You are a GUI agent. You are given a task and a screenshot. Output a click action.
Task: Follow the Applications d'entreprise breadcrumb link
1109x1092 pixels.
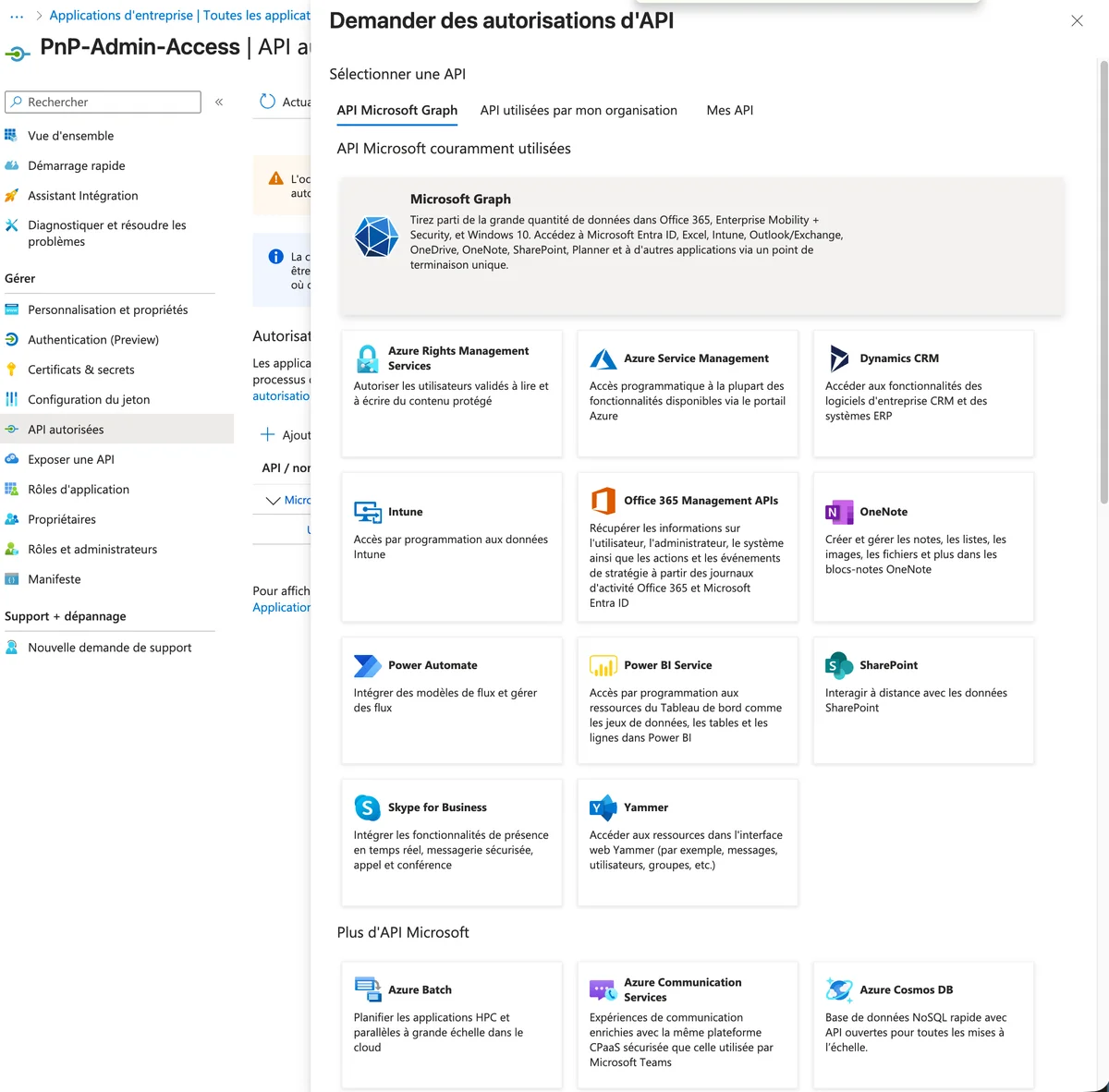(x=121, y=16)
